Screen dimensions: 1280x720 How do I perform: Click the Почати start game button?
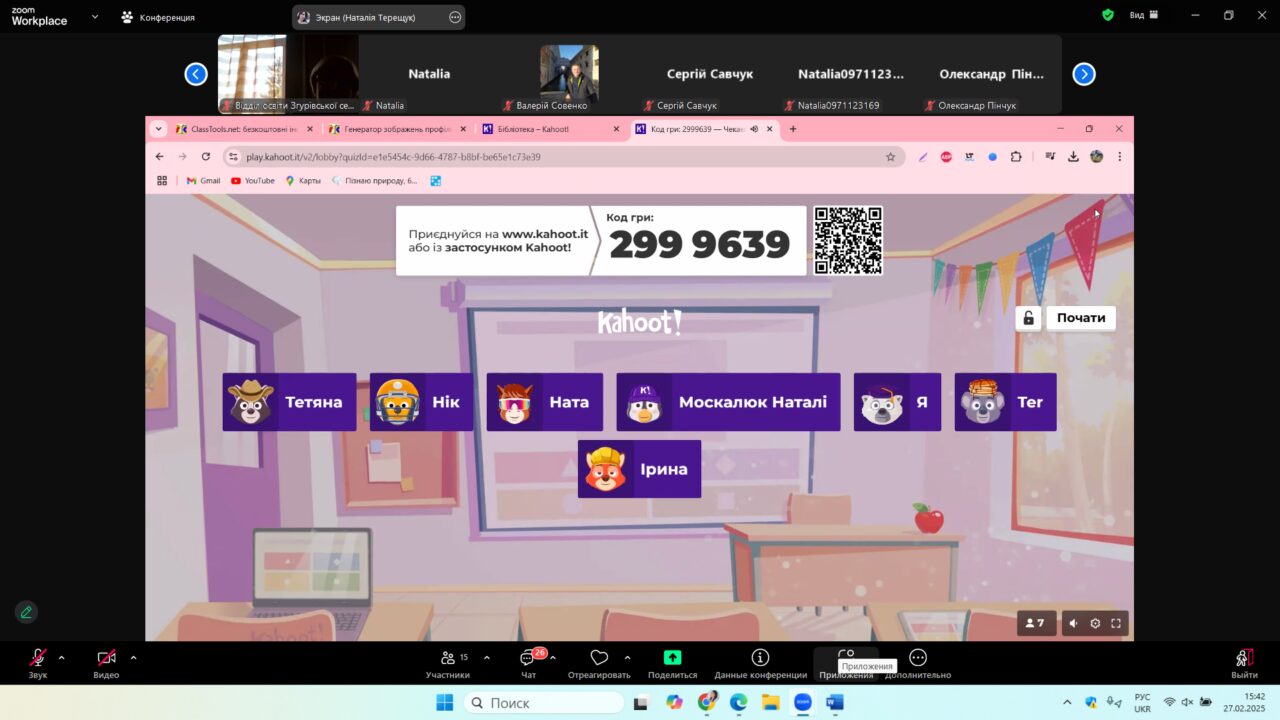pyautogui.click(x=1081, y=318)
